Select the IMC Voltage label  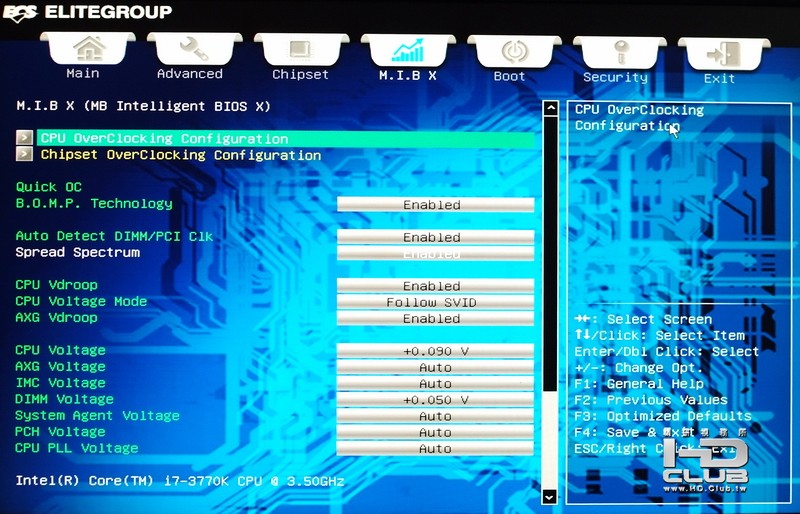click(60, 383)
